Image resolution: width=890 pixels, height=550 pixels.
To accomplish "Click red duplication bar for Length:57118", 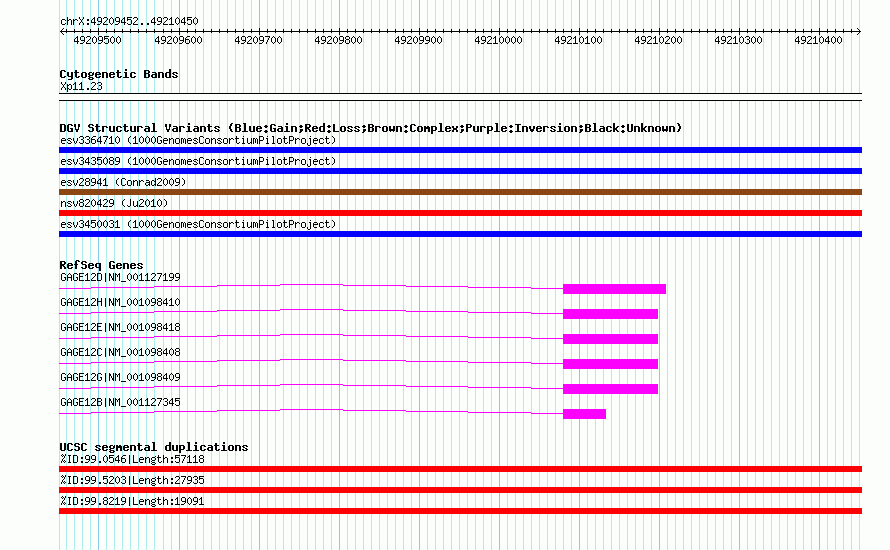I will click(460, 469).
